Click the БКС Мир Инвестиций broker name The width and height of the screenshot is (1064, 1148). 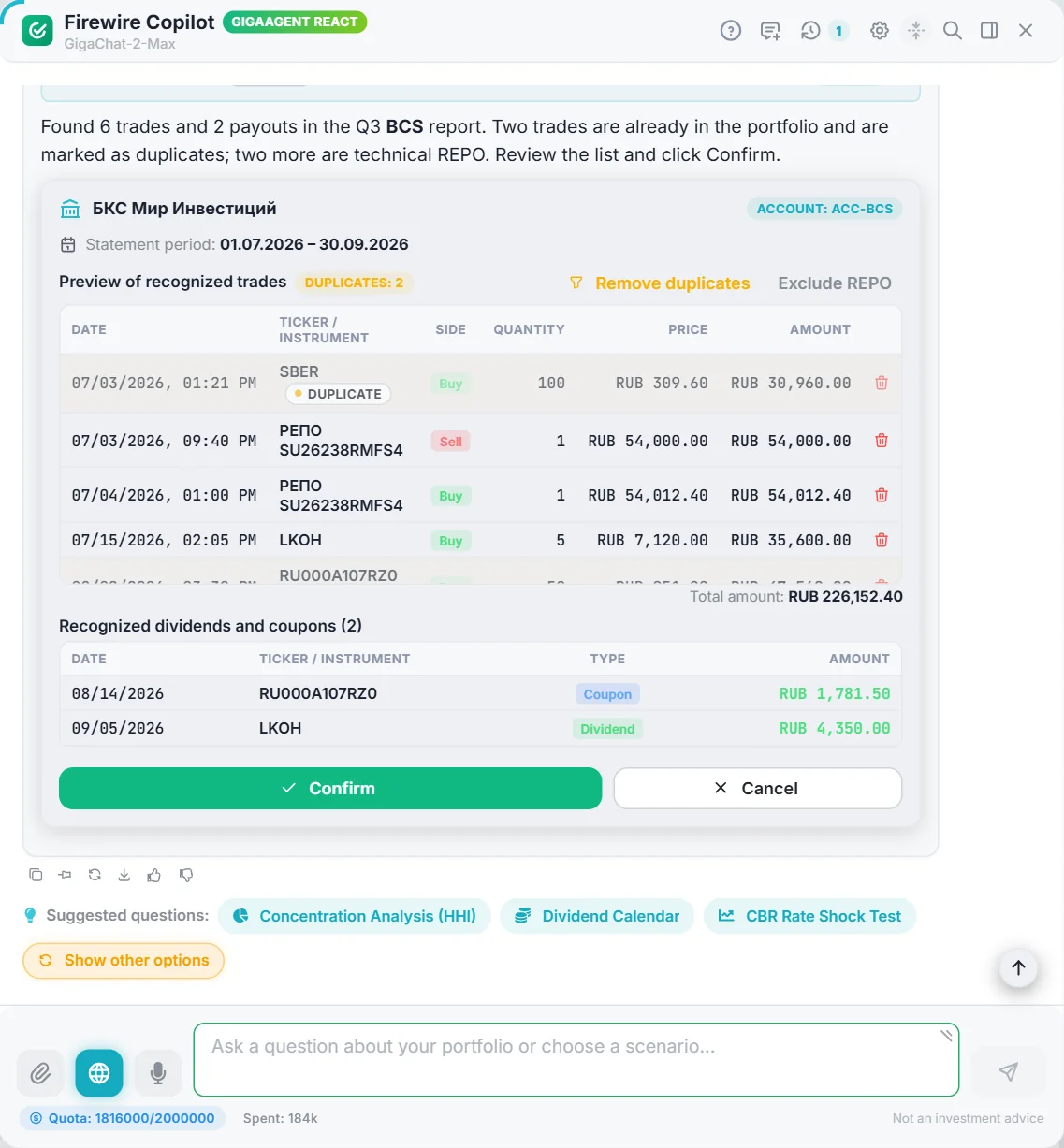coord(184,209)
